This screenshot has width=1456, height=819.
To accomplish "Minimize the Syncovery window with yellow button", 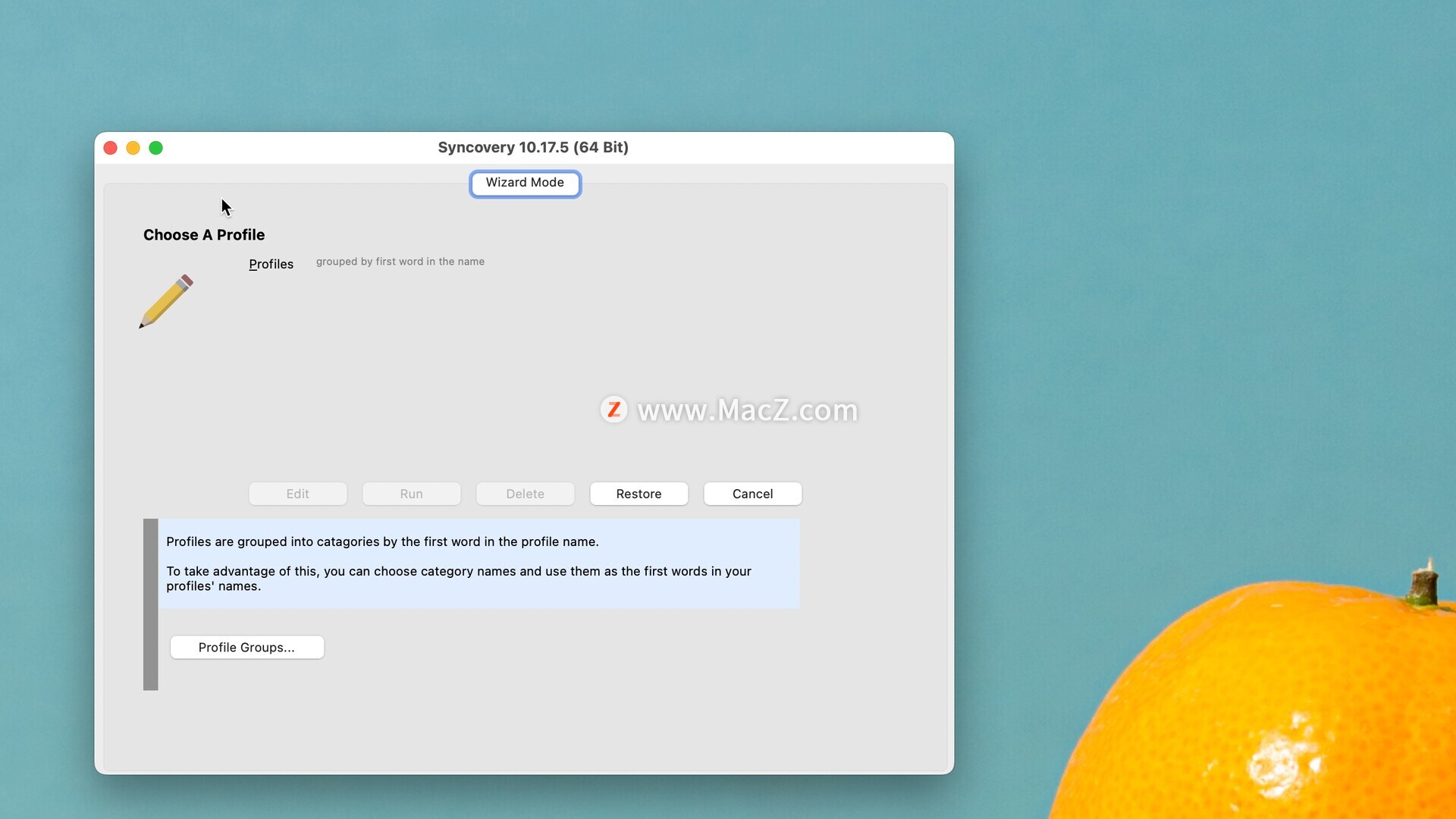I will tap(133, 148).
